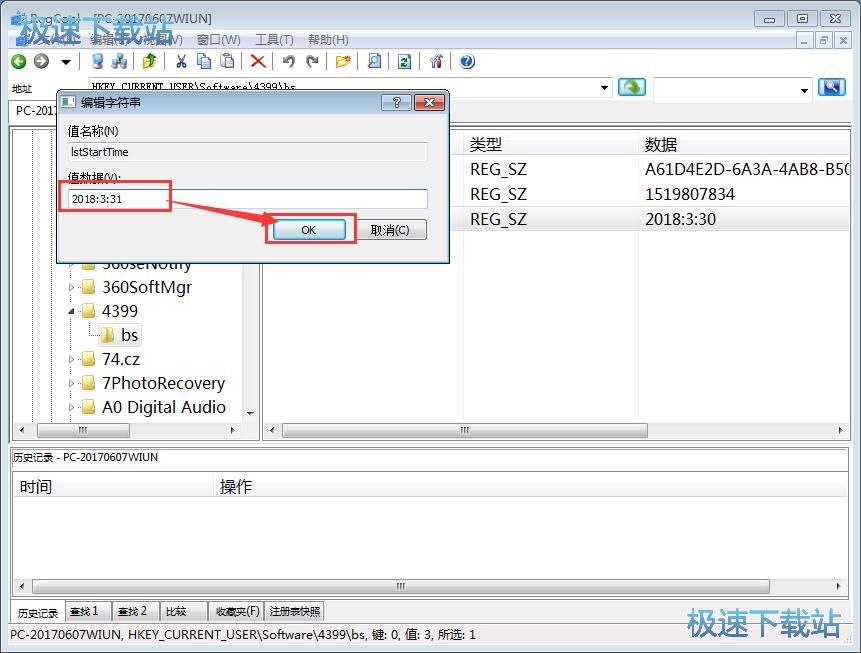This screenshot has width=861, height=653.
Task: Open the 帮助(H) menu
Action: click(x=328, y=40)
